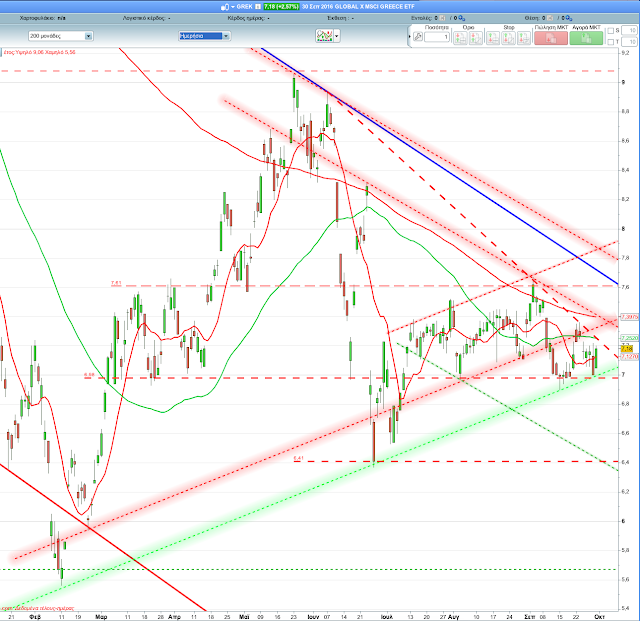Enable the S checkbox

pyautogui.click(x=611, y=31)
